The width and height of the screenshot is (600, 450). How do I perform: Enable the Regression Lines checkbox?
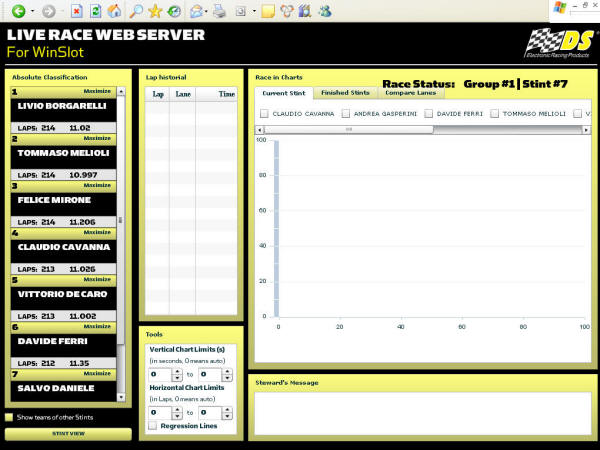click(x=153, y=426)
